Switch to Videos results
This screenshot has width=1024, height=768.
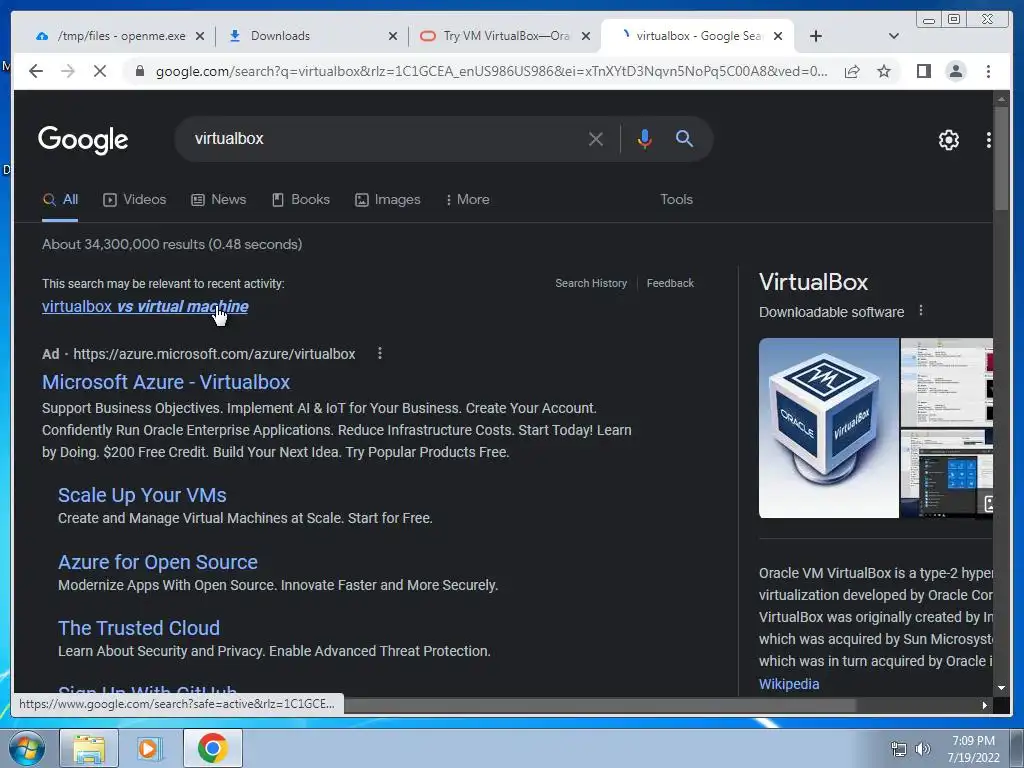coord(135,200)
